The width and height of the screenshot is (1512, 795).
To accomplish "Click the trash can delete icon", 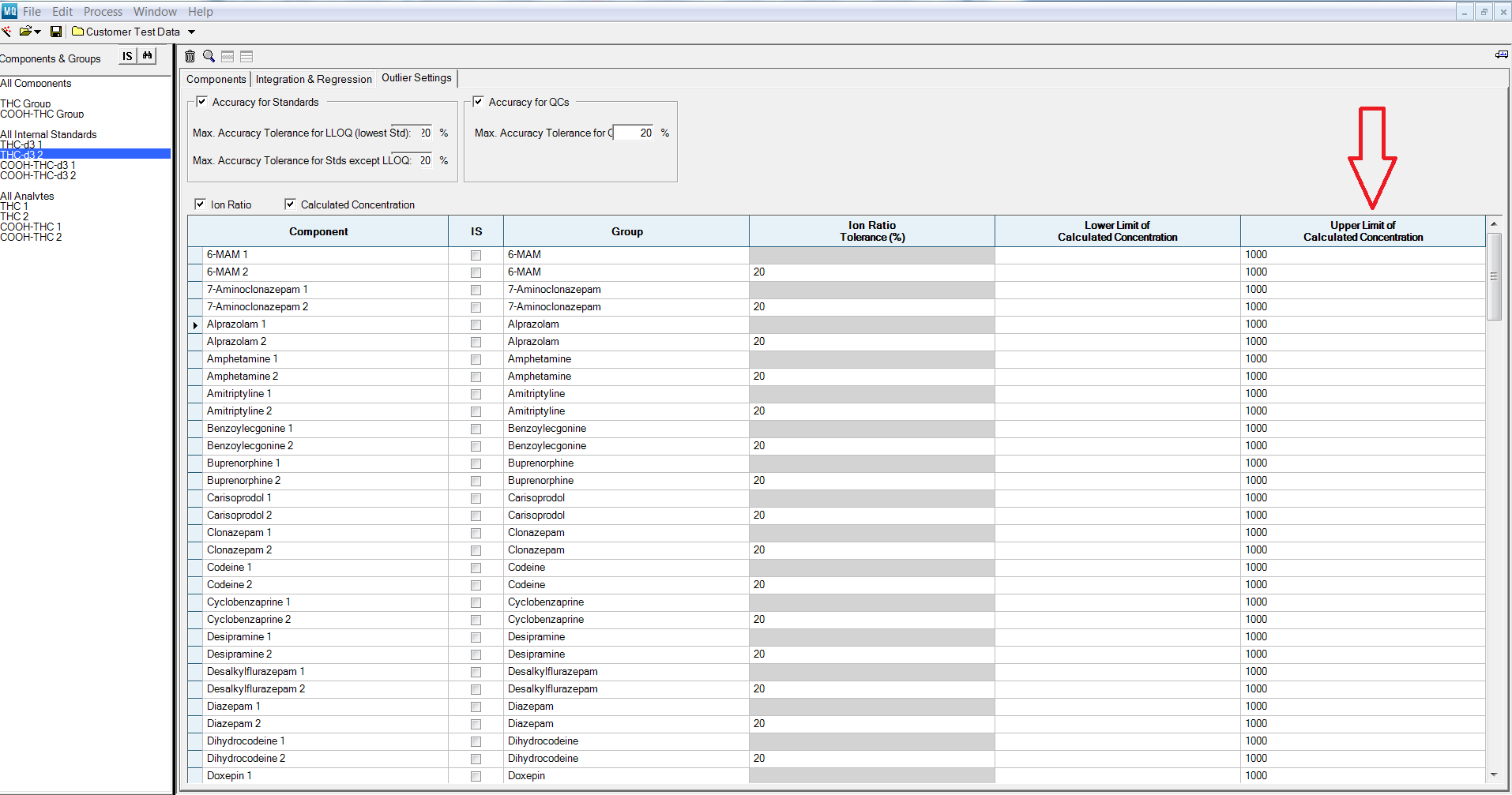I will [x=190, y=56].
